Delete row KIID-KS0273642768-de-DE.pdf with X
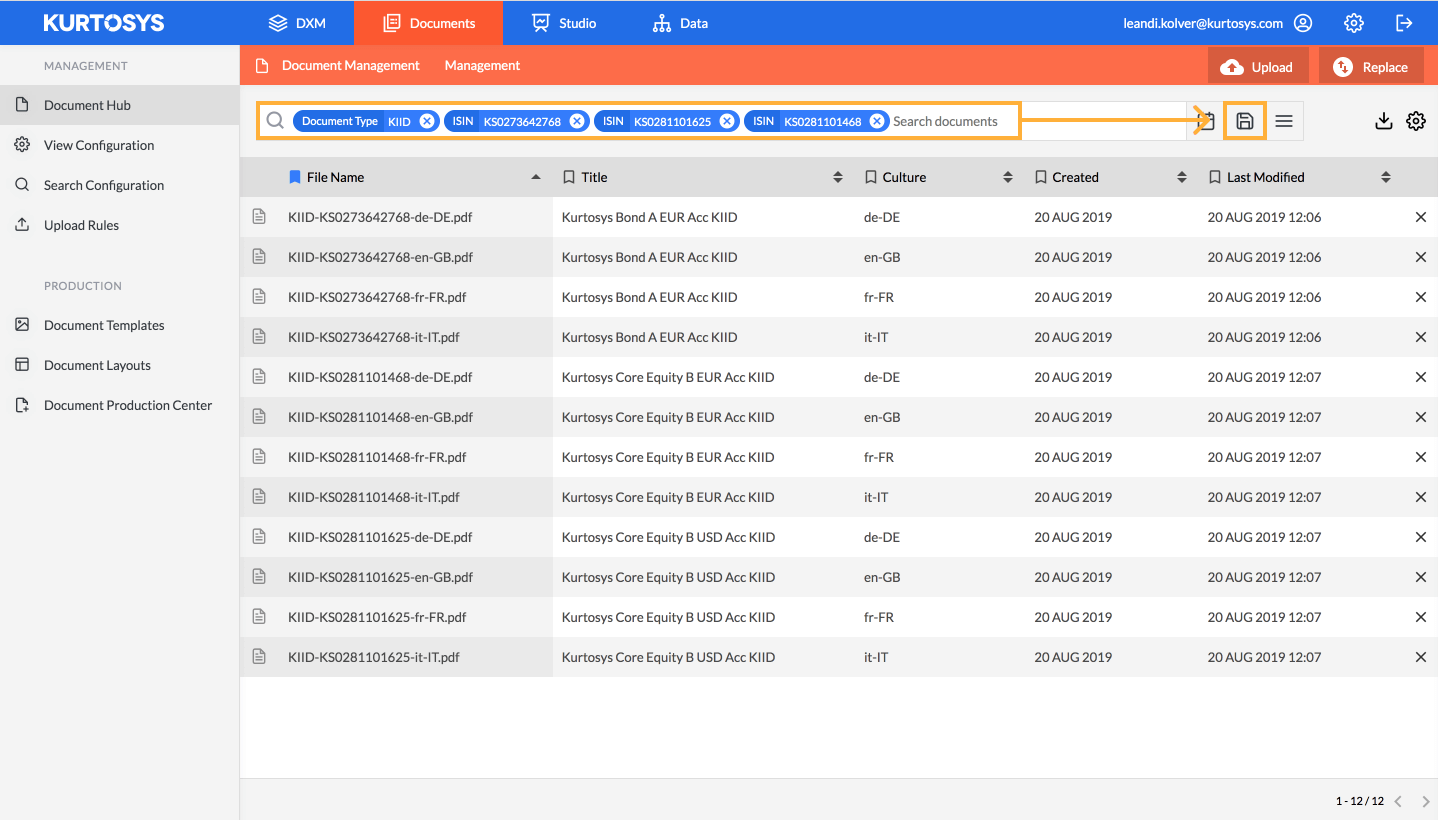1438x820 pixels. 1421,217
